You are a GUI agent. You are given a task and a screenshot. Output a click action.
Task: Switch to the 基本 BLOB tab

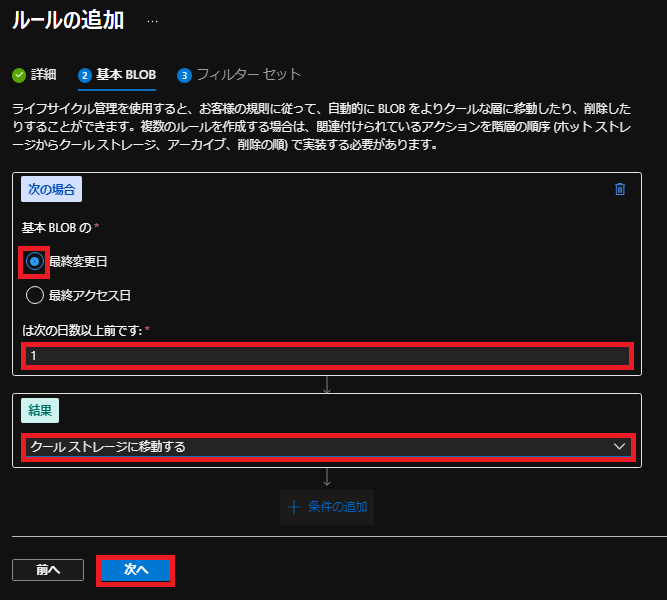[117, 75]
